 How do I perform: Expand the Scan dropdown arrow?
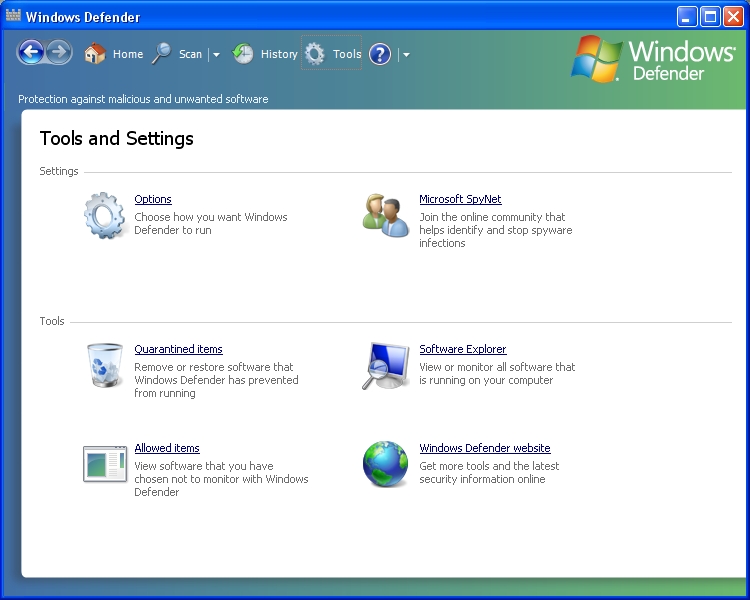(x=216, y=55)
